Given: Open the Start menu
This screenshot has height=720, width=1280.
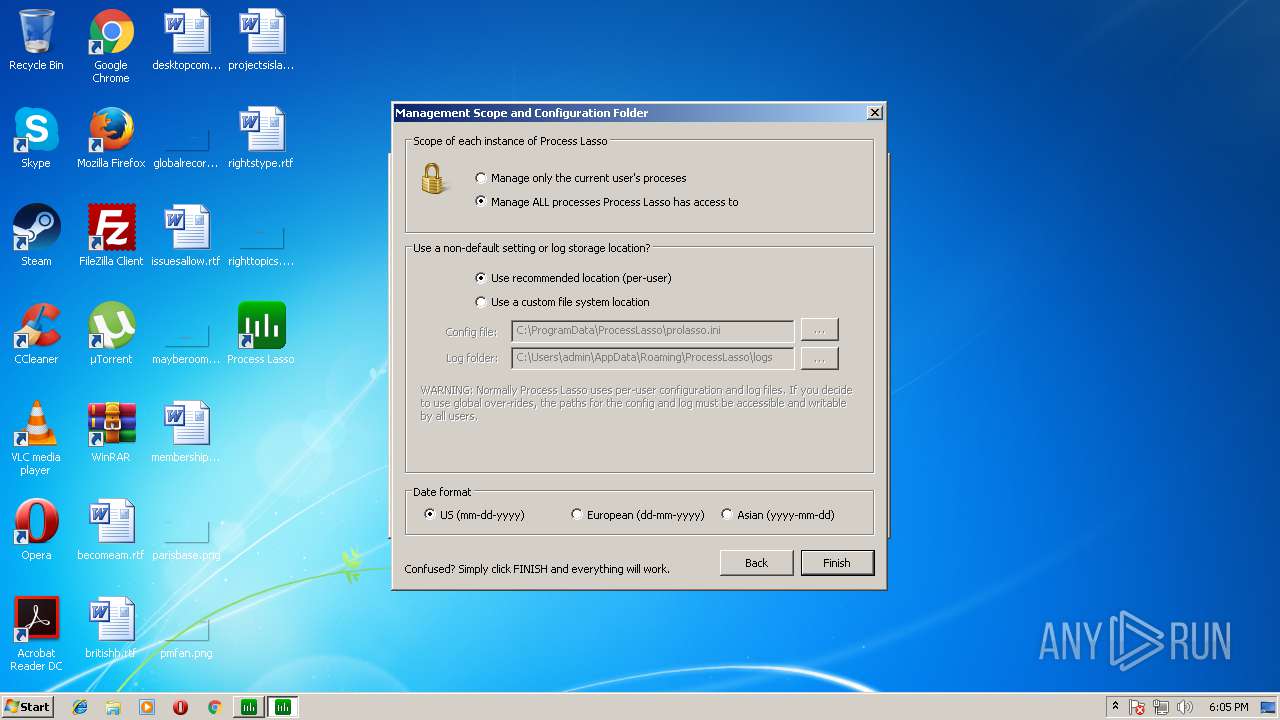Looking at the screenshot, I should tap(27, 707).
